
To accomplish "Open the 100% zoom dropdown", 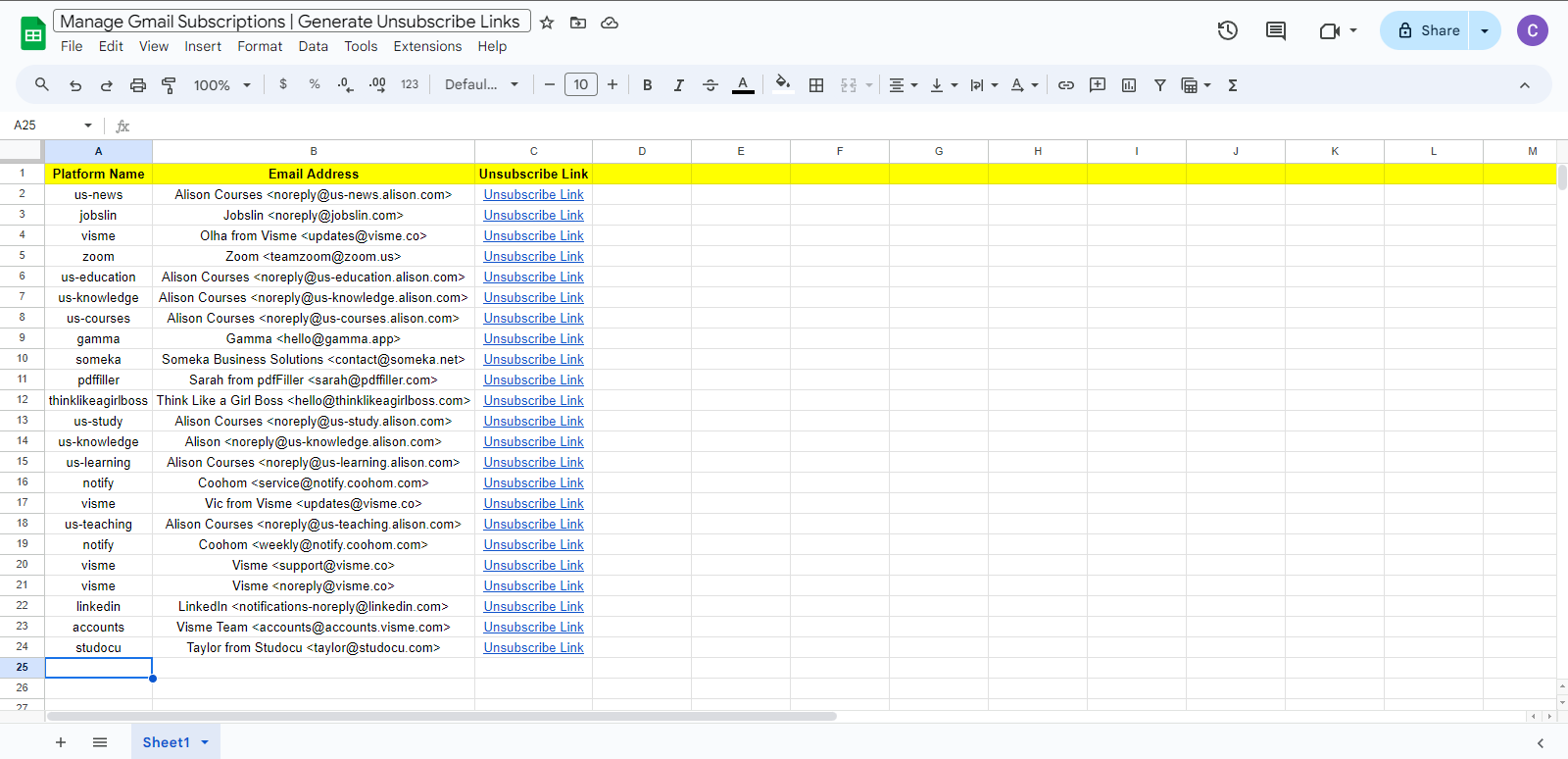I will (x=222, y=85).
